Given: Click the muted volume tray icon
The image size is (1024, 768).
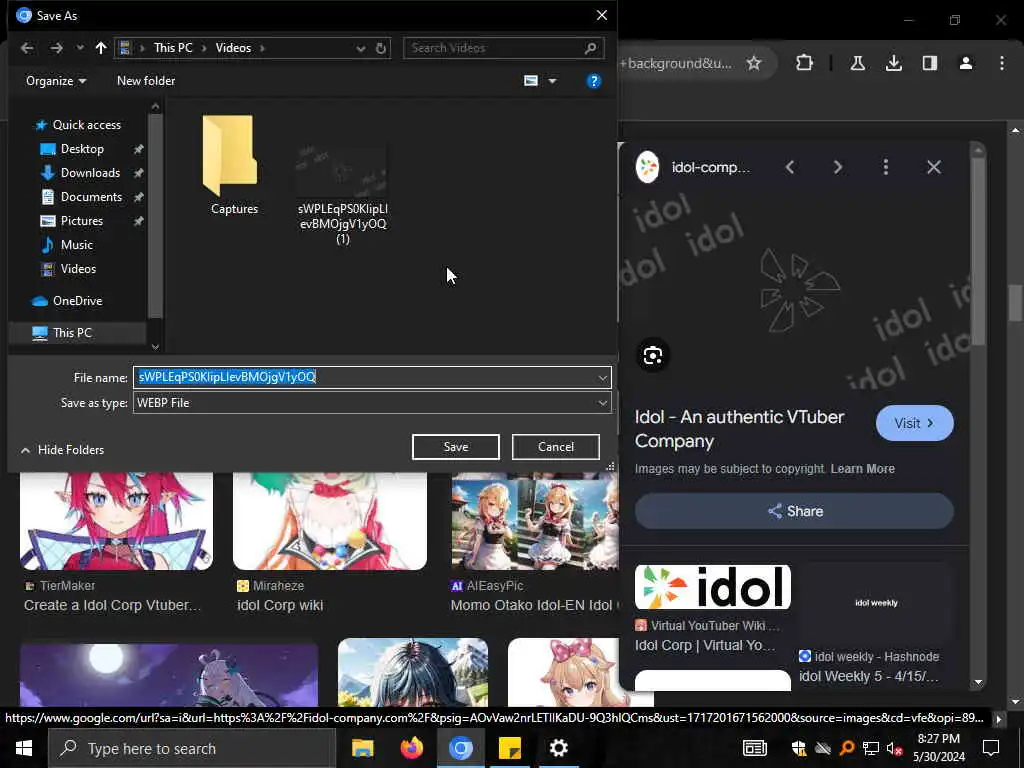Looking at the screenshot, I should click(895, 748).
